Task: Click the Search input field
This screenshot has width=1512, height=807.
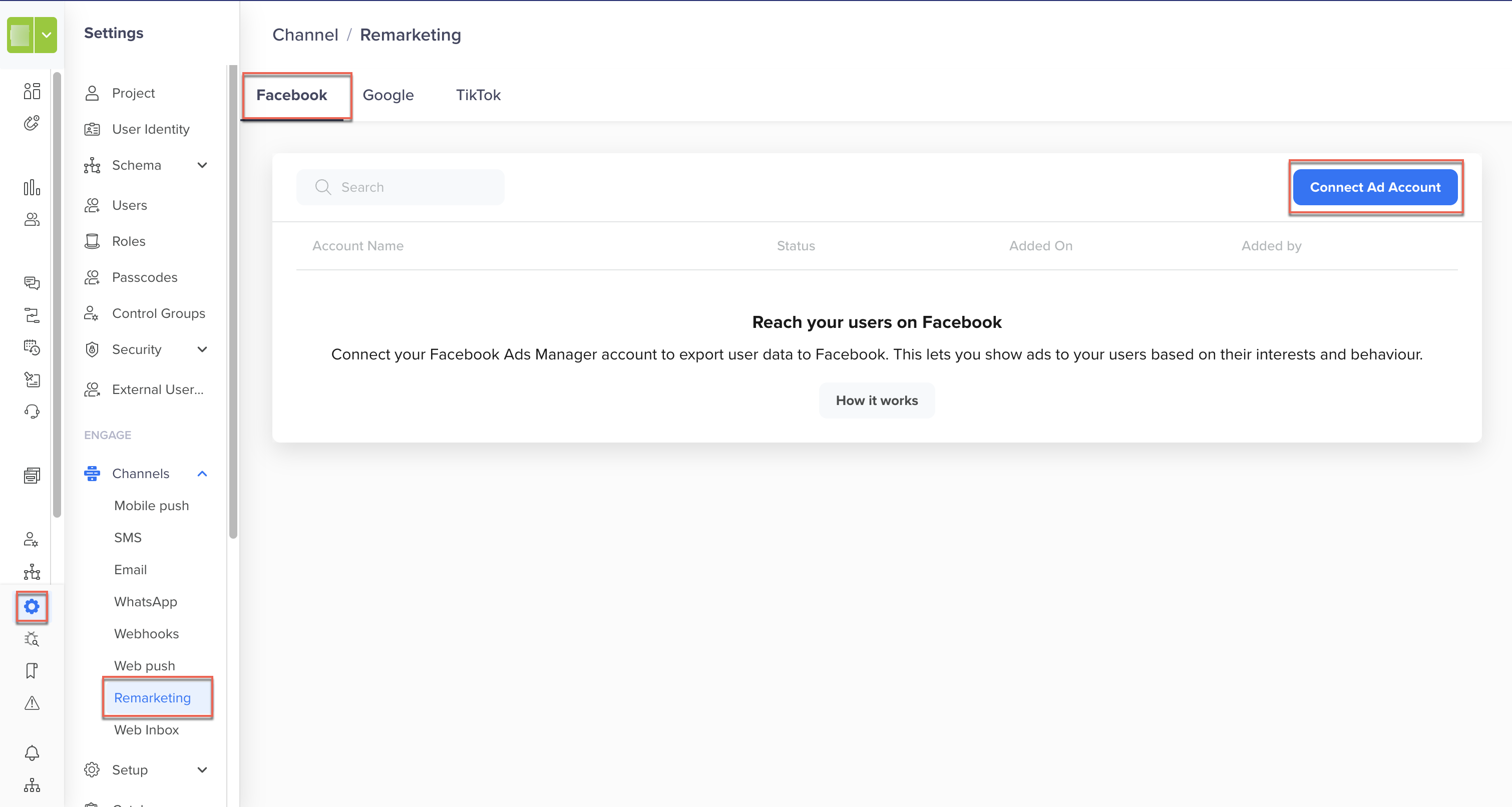Action: click(401, 187)
